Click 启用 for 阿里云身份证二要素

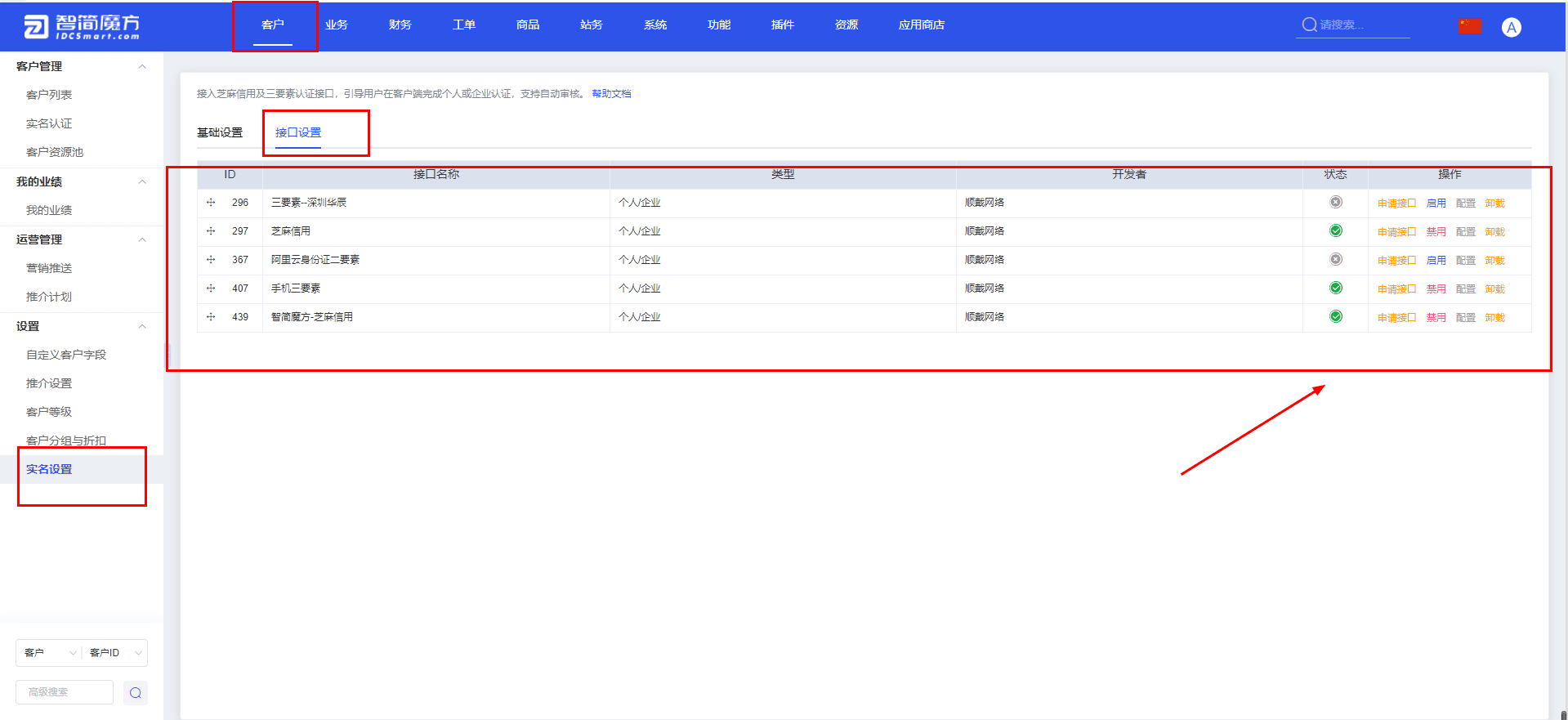coord(1436,261)
